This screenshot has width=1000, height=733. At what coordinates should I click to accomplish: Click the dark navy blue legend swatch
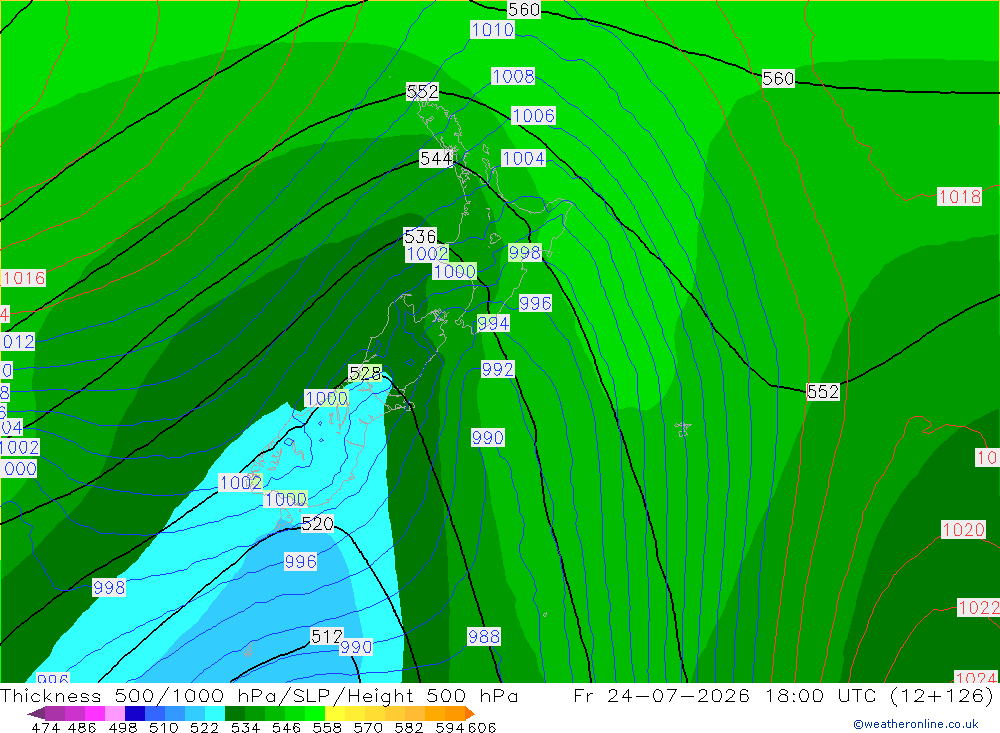tap(135, 713)
